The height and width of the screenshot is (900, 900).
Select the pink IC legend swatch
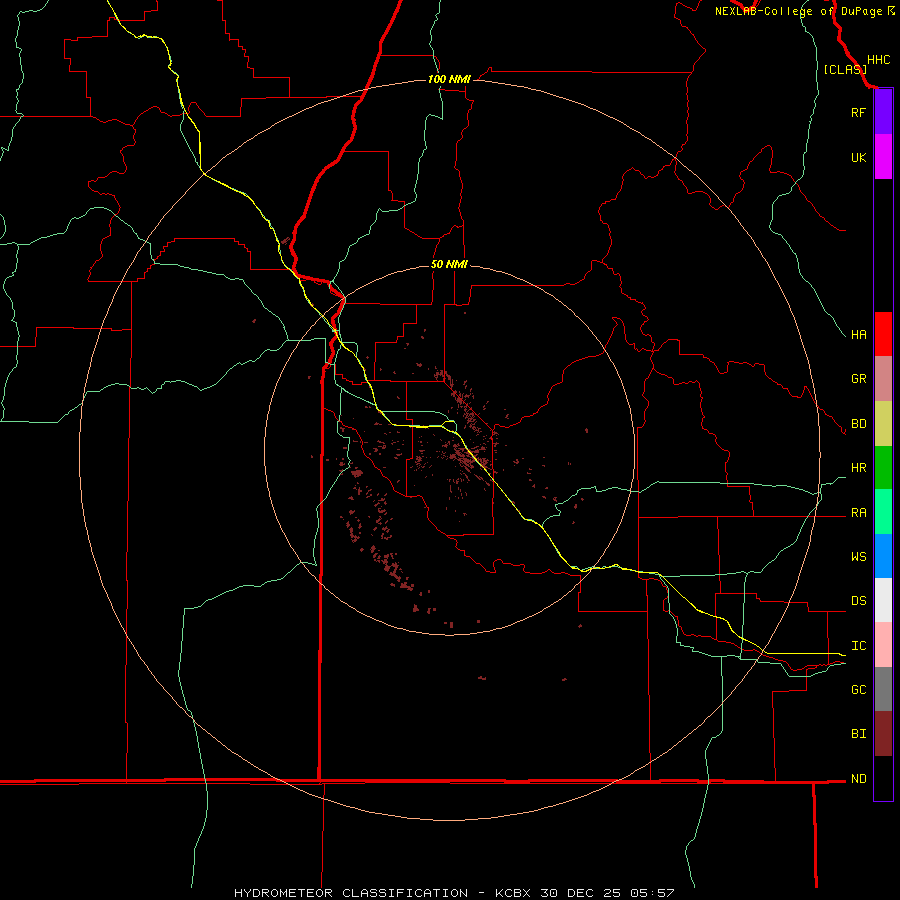(883, 645)
